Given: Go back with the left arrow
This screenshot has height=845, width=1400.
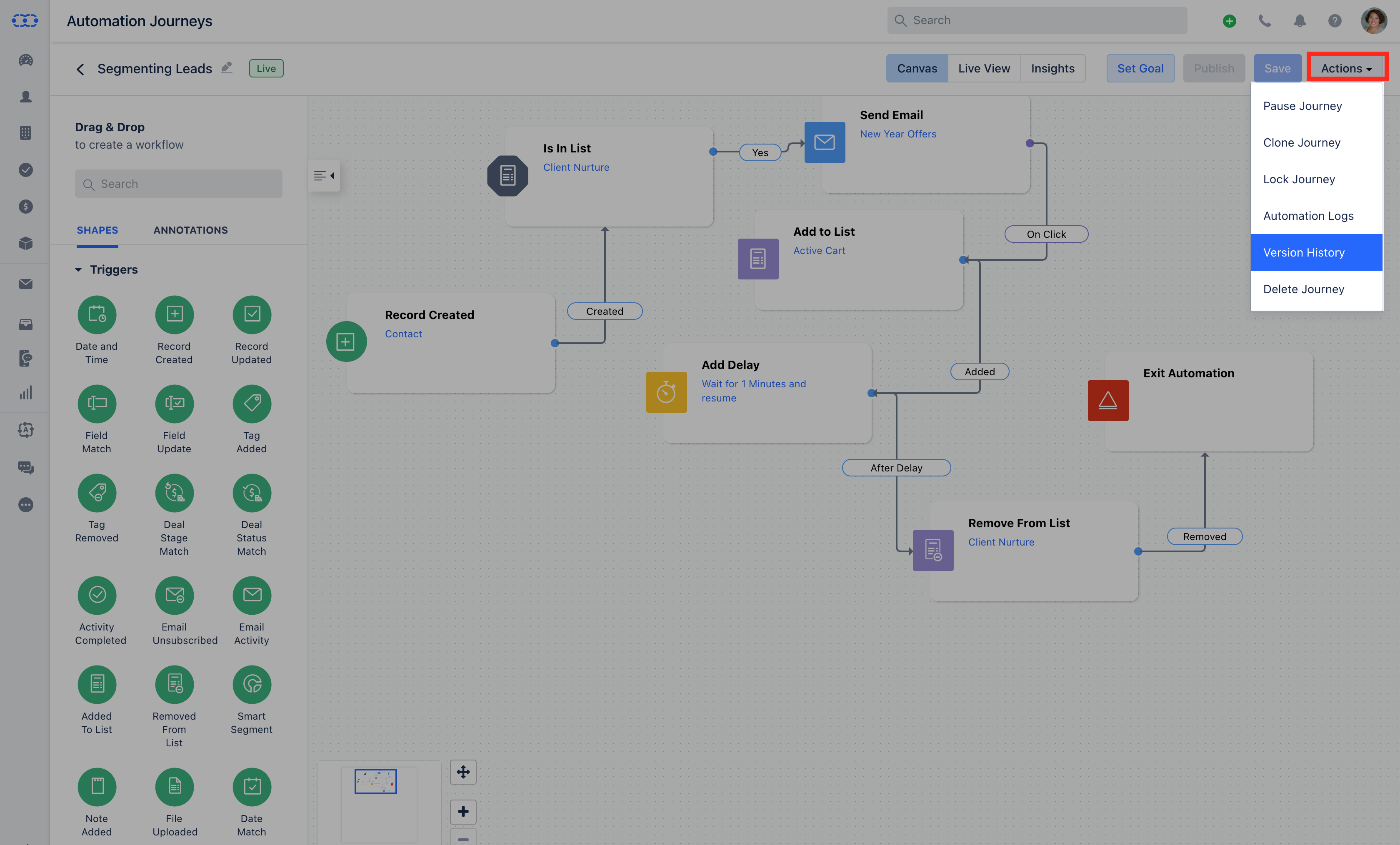Looking at the screenshot, I should point(80,69).
